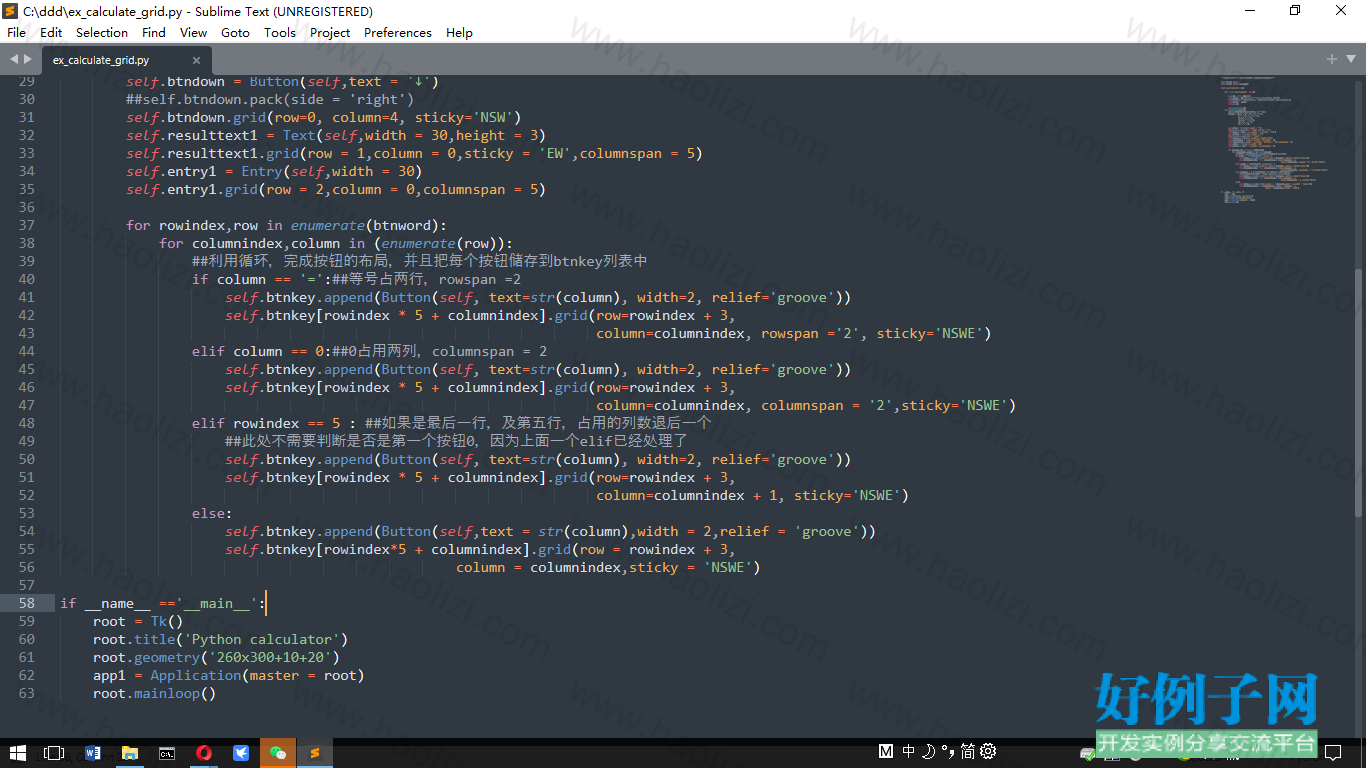1366x768 pixels.
Task: Open the File menu
Action: point(16,32)
